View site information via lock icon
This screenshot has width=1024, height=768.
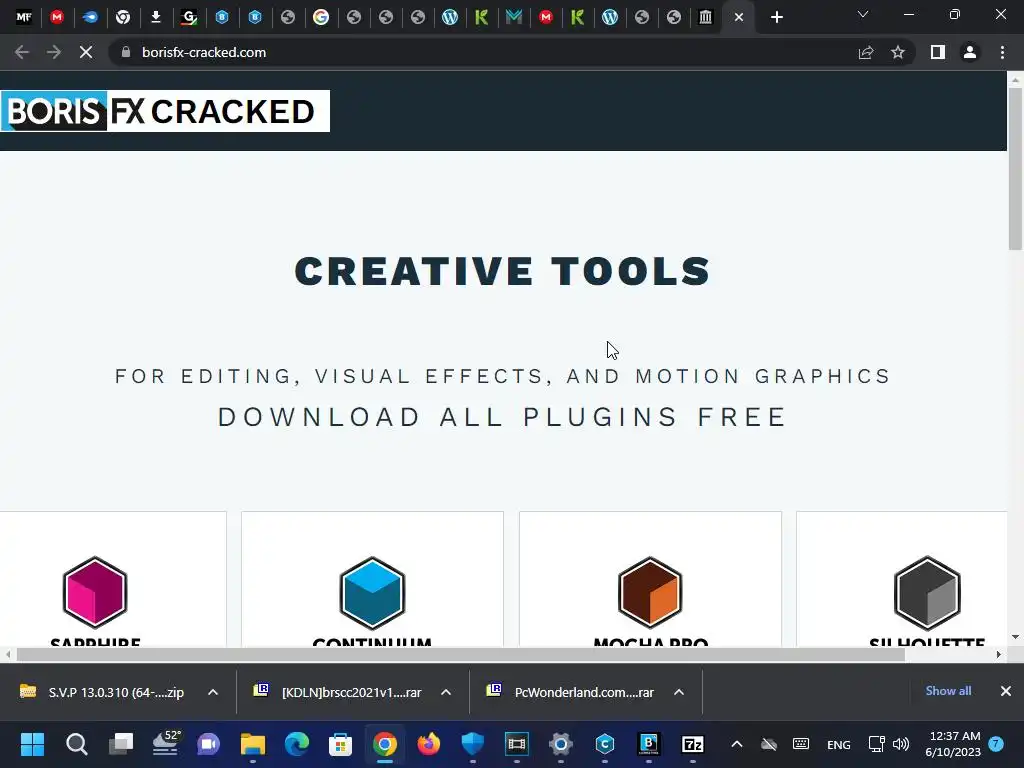[x=126, y=52]
